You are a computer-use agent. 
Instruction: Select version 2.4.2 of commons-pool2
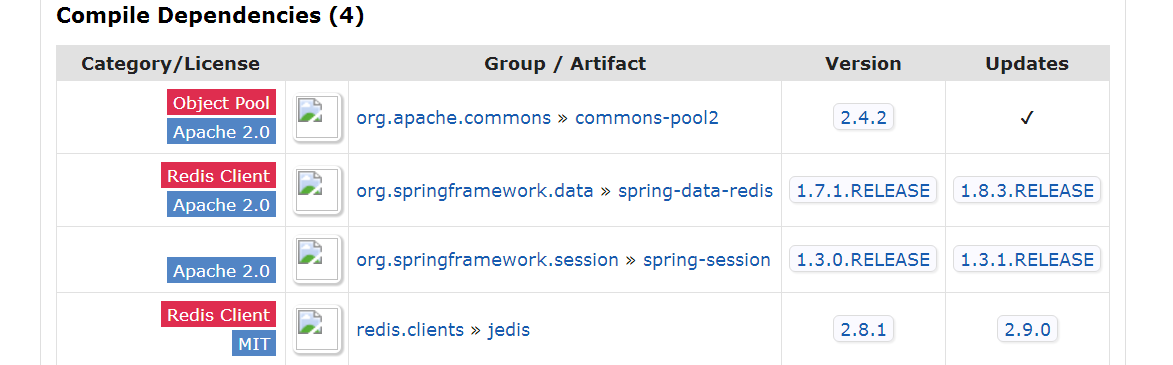pyautogui.click(x=863, y=117)
